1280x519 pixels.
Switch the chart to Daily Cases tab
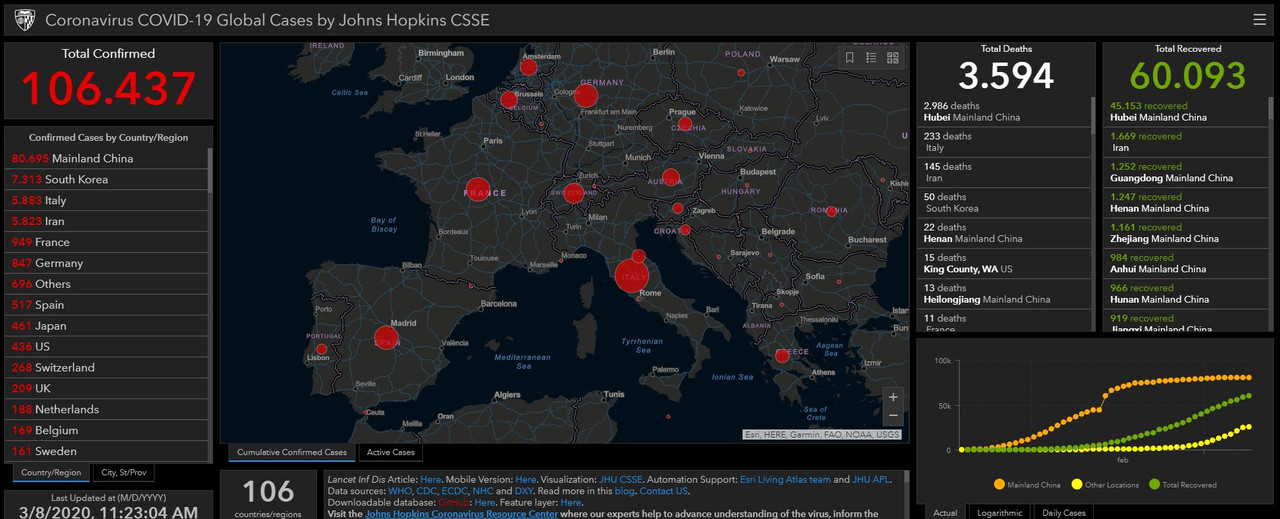1064,512
